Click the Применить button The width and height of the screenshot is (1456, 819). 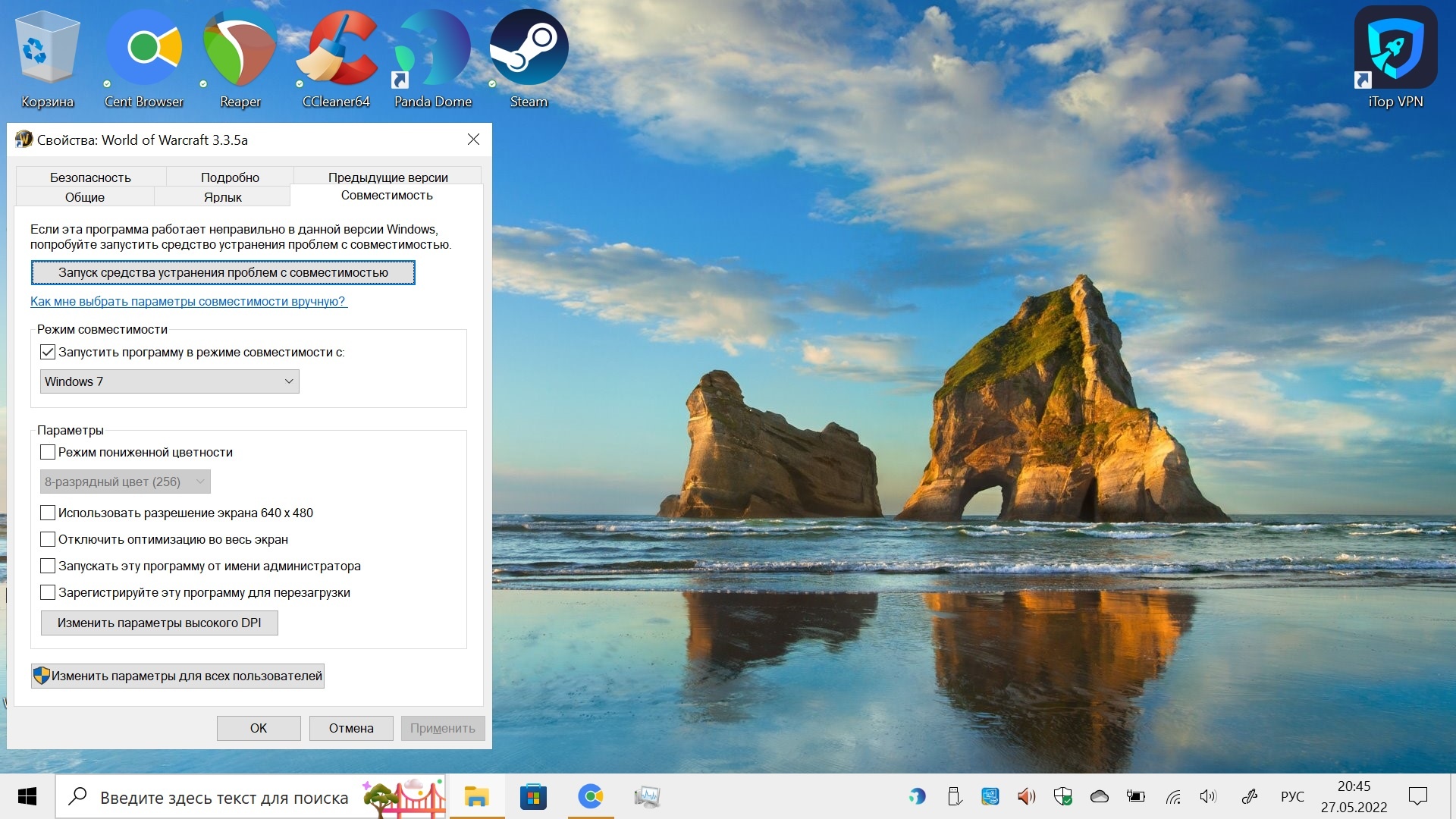pos(443,728)
